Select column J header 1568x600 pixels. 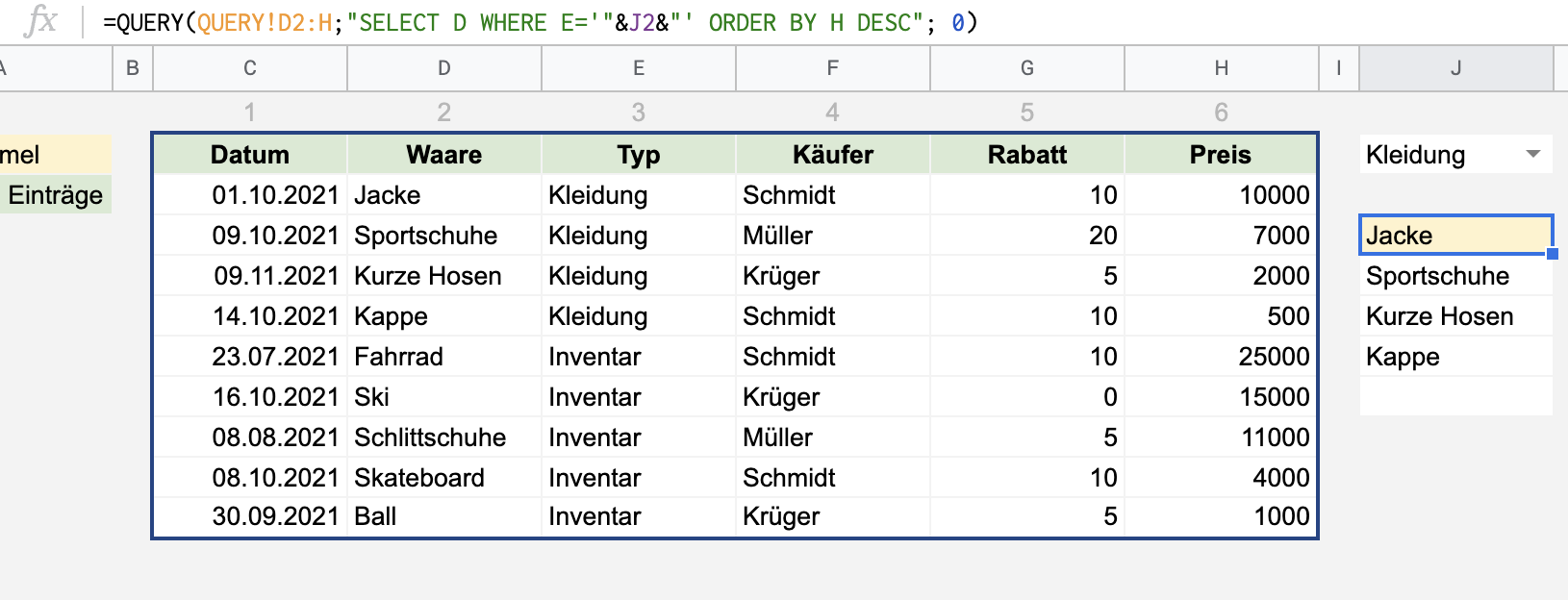pyautogui.click(x=1455, y=68)
